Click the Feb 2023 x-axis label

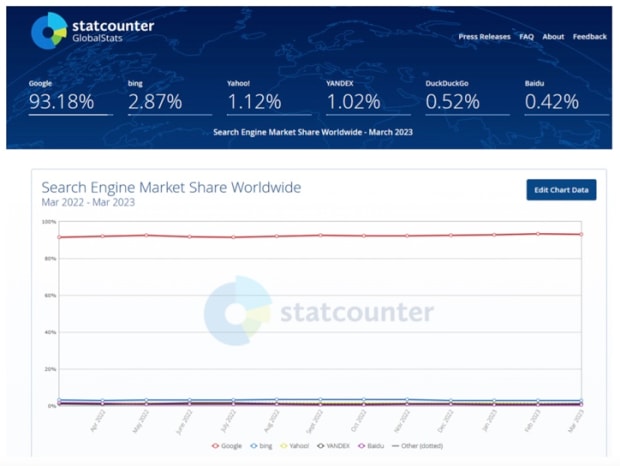(533, 421)
